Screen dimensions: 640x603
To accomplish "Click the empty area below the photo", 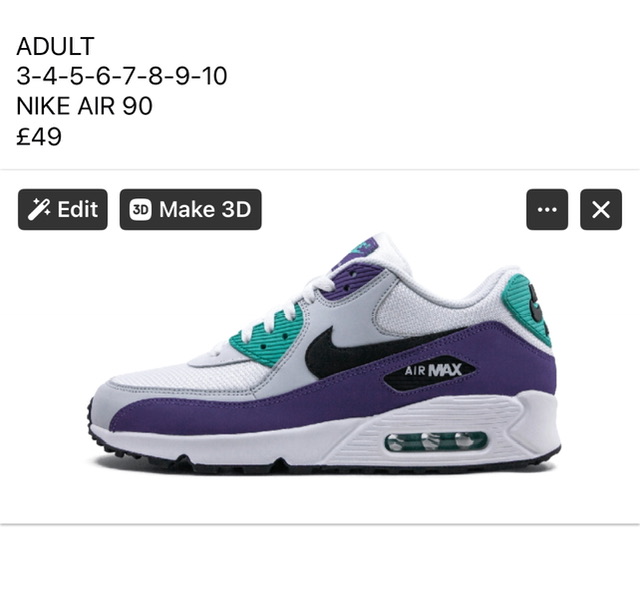I will (320, 563).
